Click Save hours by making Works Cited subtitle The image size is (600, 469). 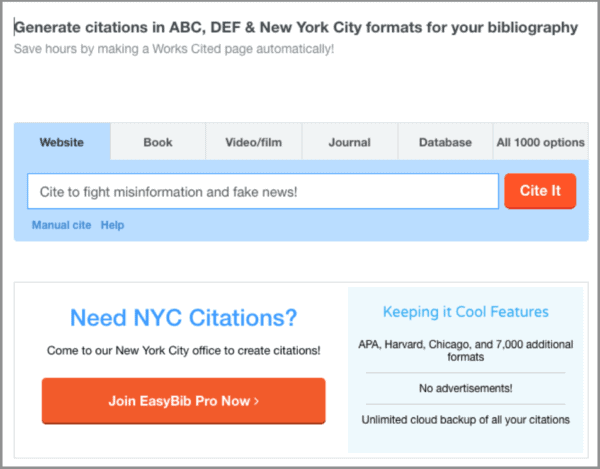coord(174,49)
